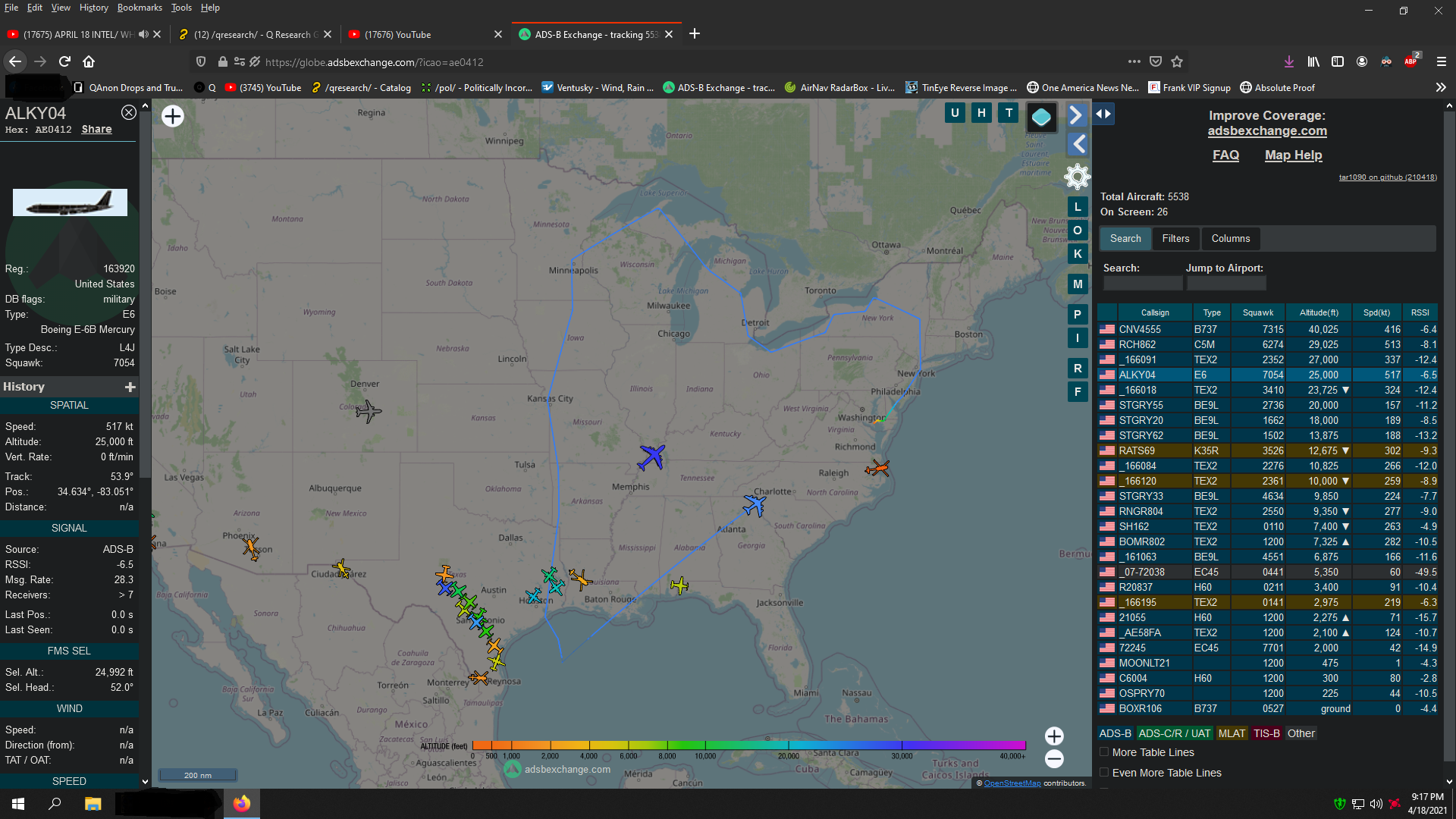Expand the History section plus icon

130,388
